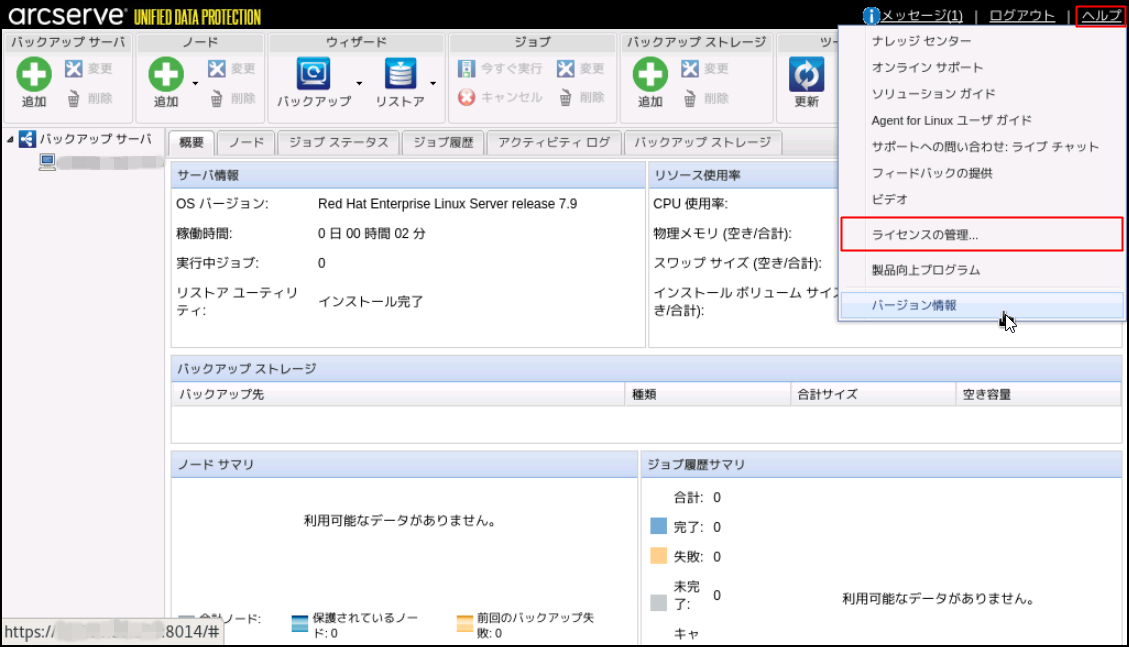Choose バージョン情報 from the Help menu
This screenshot has width=1129, height=647.
(x=914, y=306)
